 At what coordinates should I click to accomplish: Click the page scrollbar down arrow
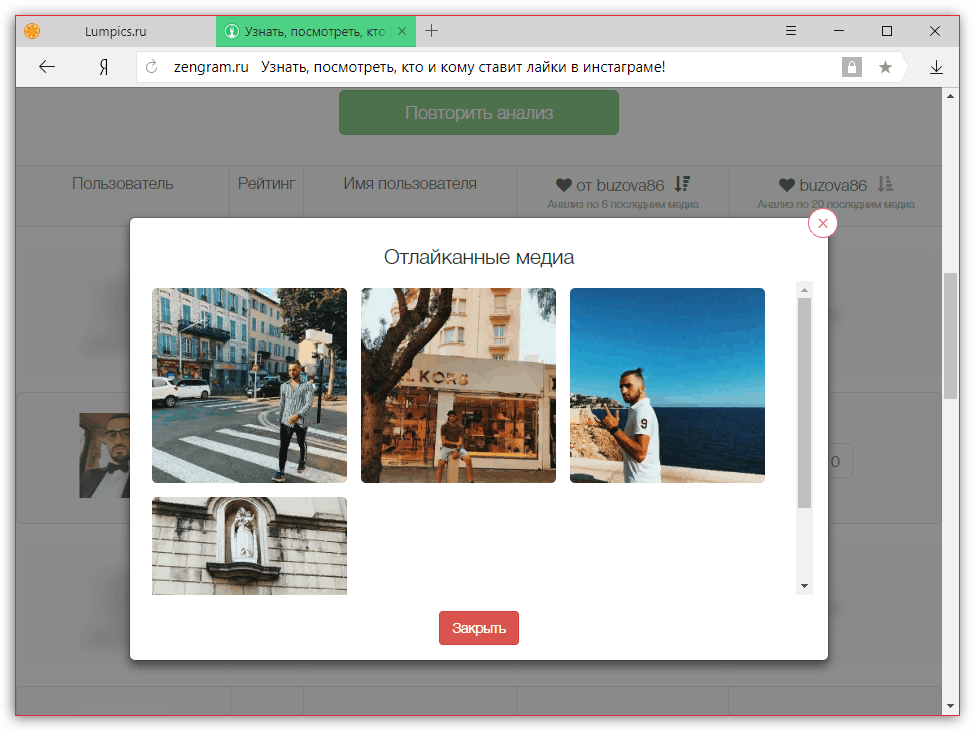pos(950,706)
